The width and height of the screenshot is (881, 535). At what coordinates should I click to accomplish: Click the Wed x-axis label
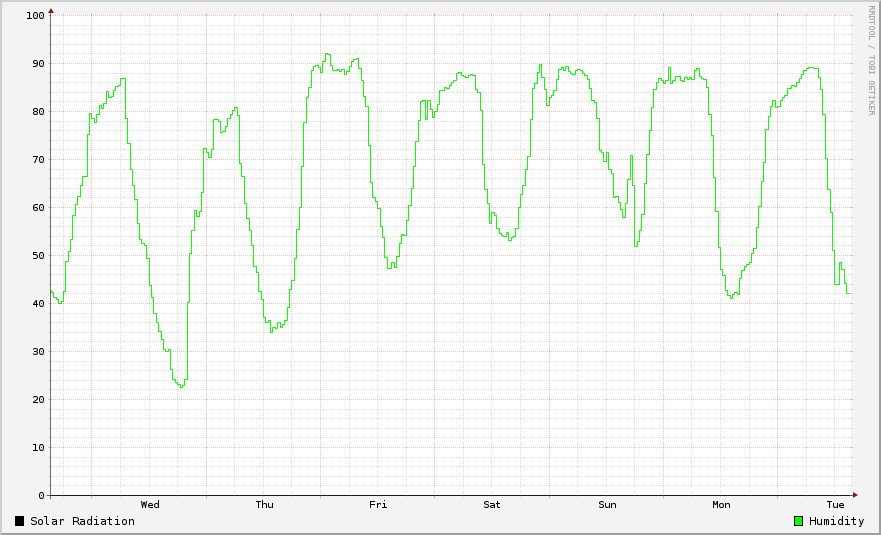[150, 505]
